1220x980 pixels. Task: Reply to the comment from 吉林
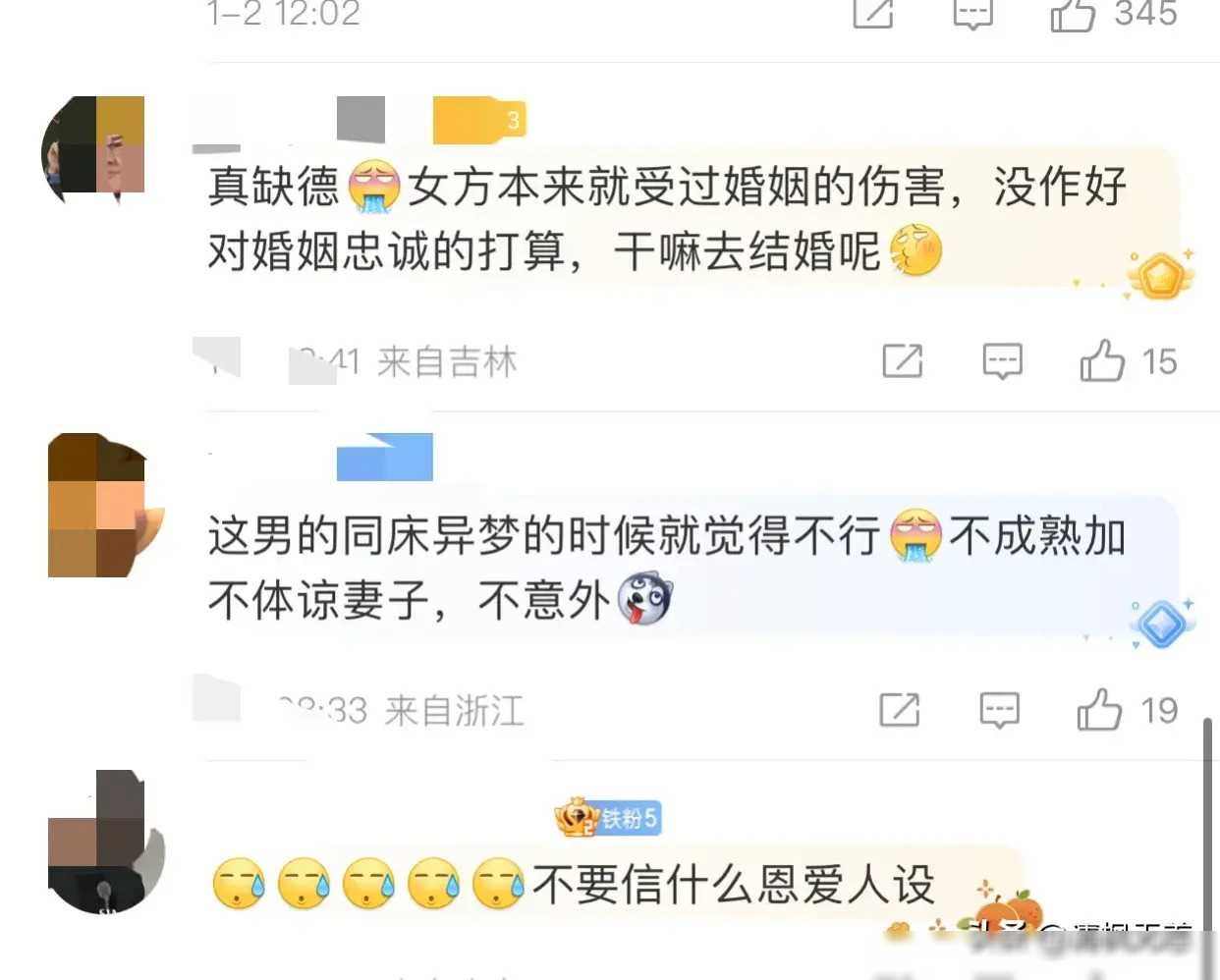click(1002, 361)
